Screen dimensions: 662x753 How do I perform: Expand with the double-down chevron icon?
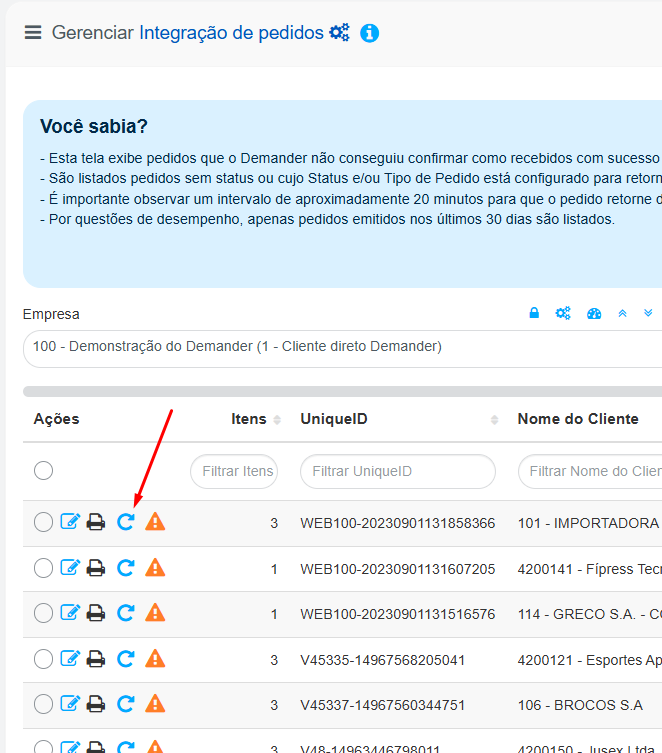[x=648, y=313]
